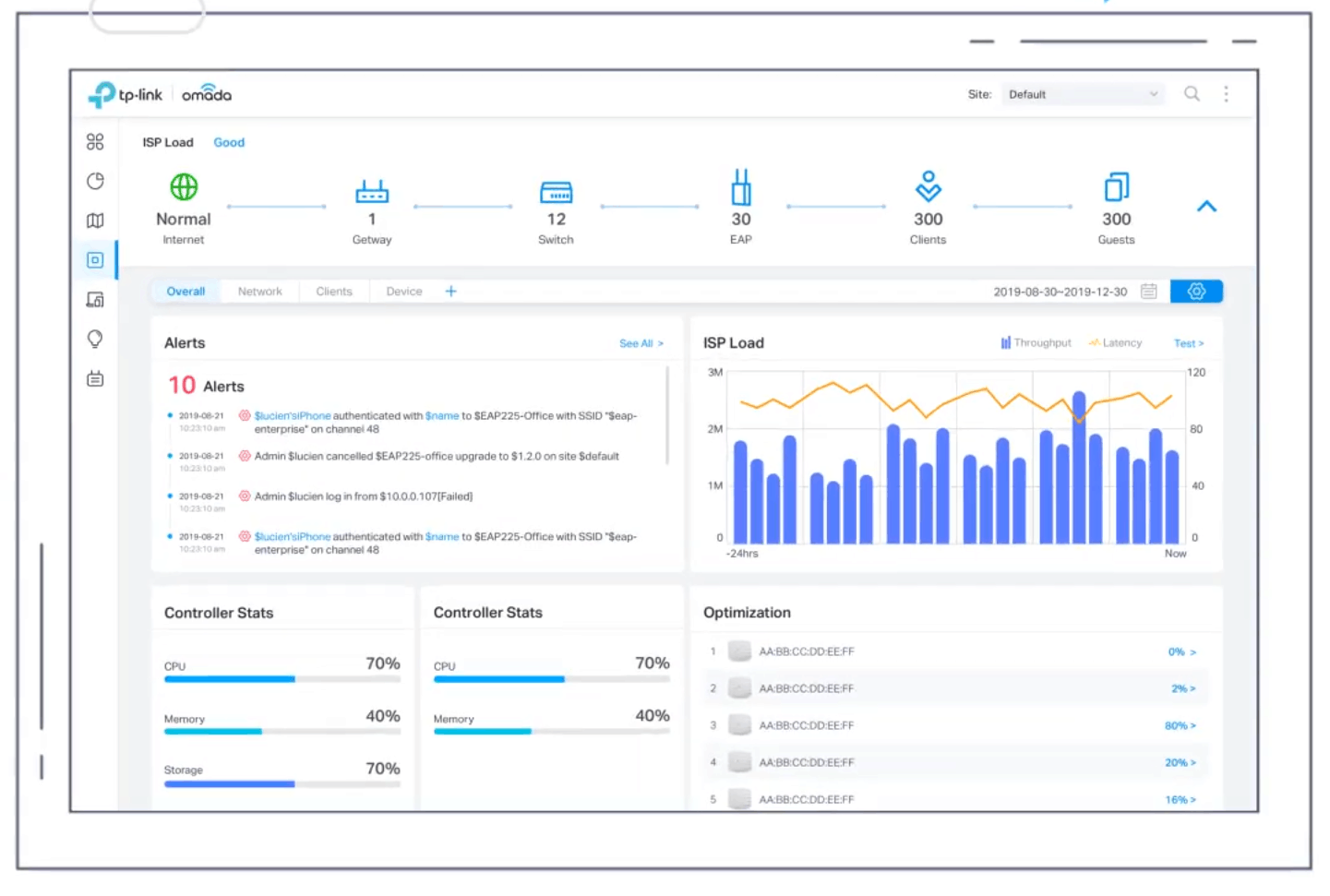Screen dimensions: 1330x896
Task: Open the dashboard grid icon in sidebar
Action: coord(95,141)
